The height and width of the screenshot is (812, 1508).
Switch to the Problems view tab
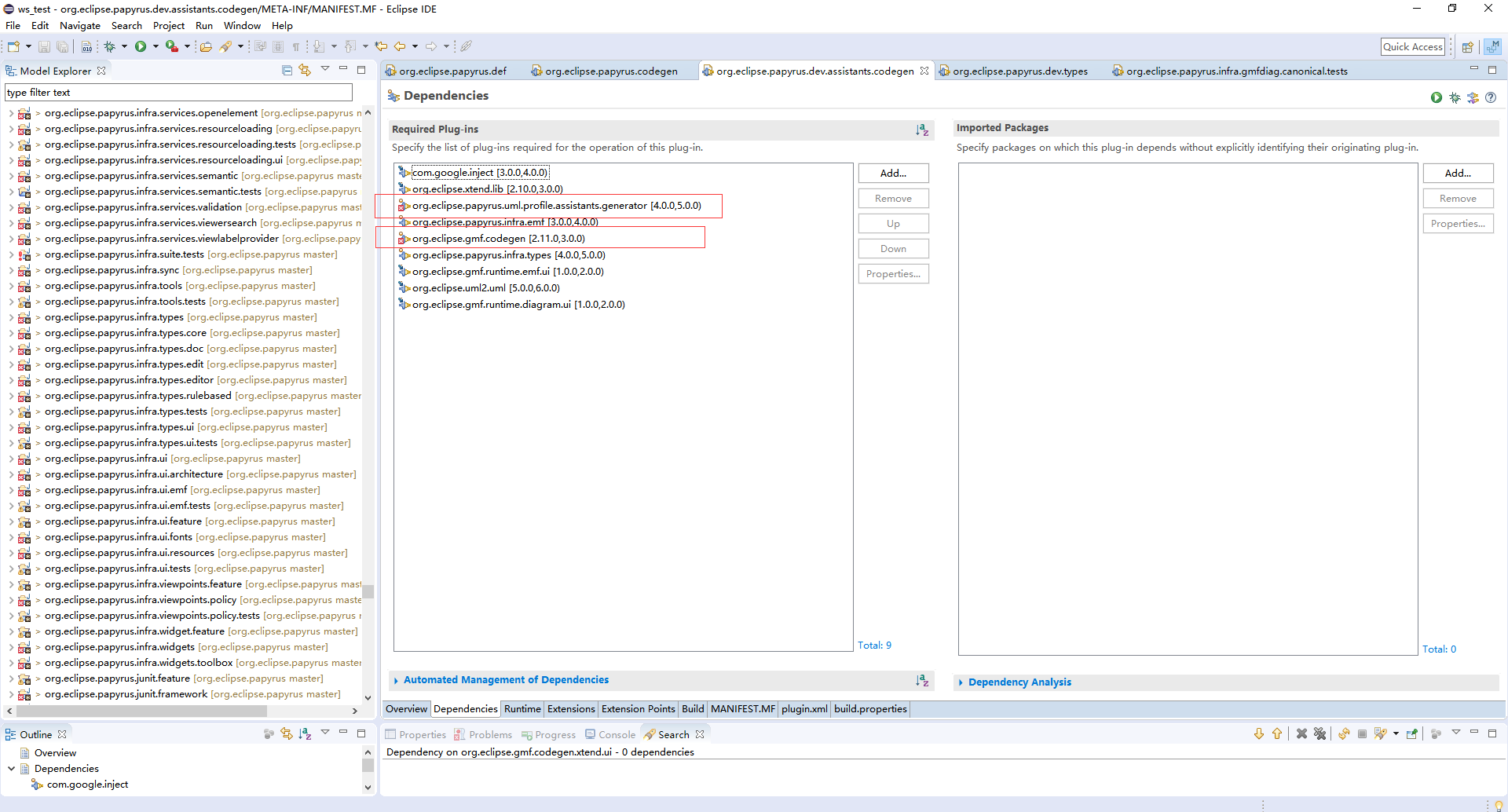click(x=483, y=734)
